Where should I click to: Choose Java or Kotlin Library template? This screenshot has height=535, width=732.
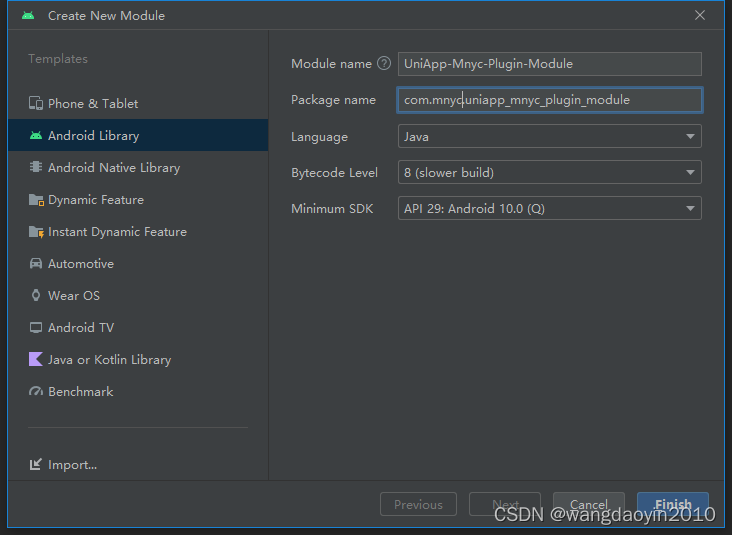click(x=138, y=359)
